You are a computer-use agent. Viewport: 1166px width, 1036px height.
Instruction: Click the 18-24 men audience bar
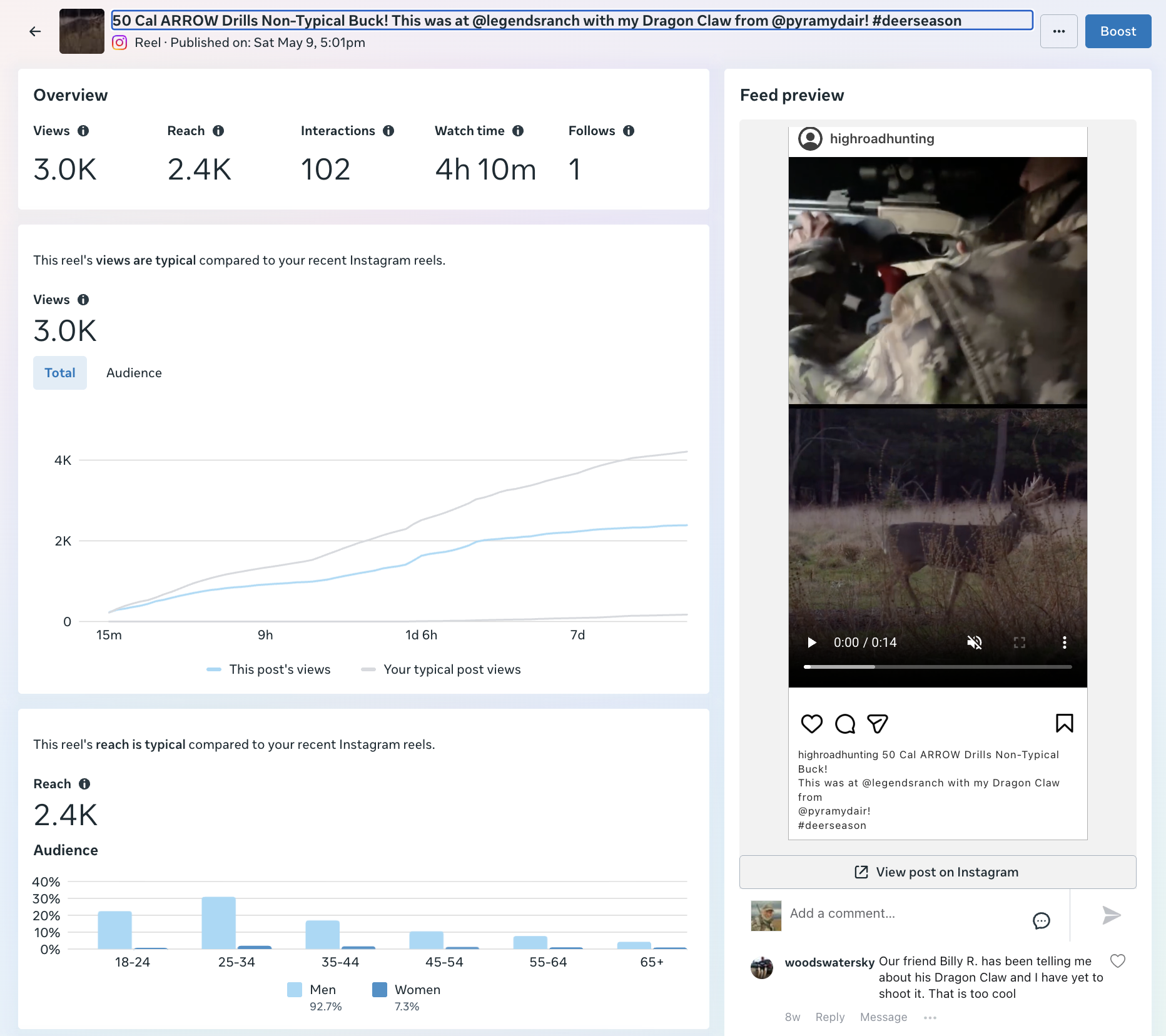(x=115, y=930)
